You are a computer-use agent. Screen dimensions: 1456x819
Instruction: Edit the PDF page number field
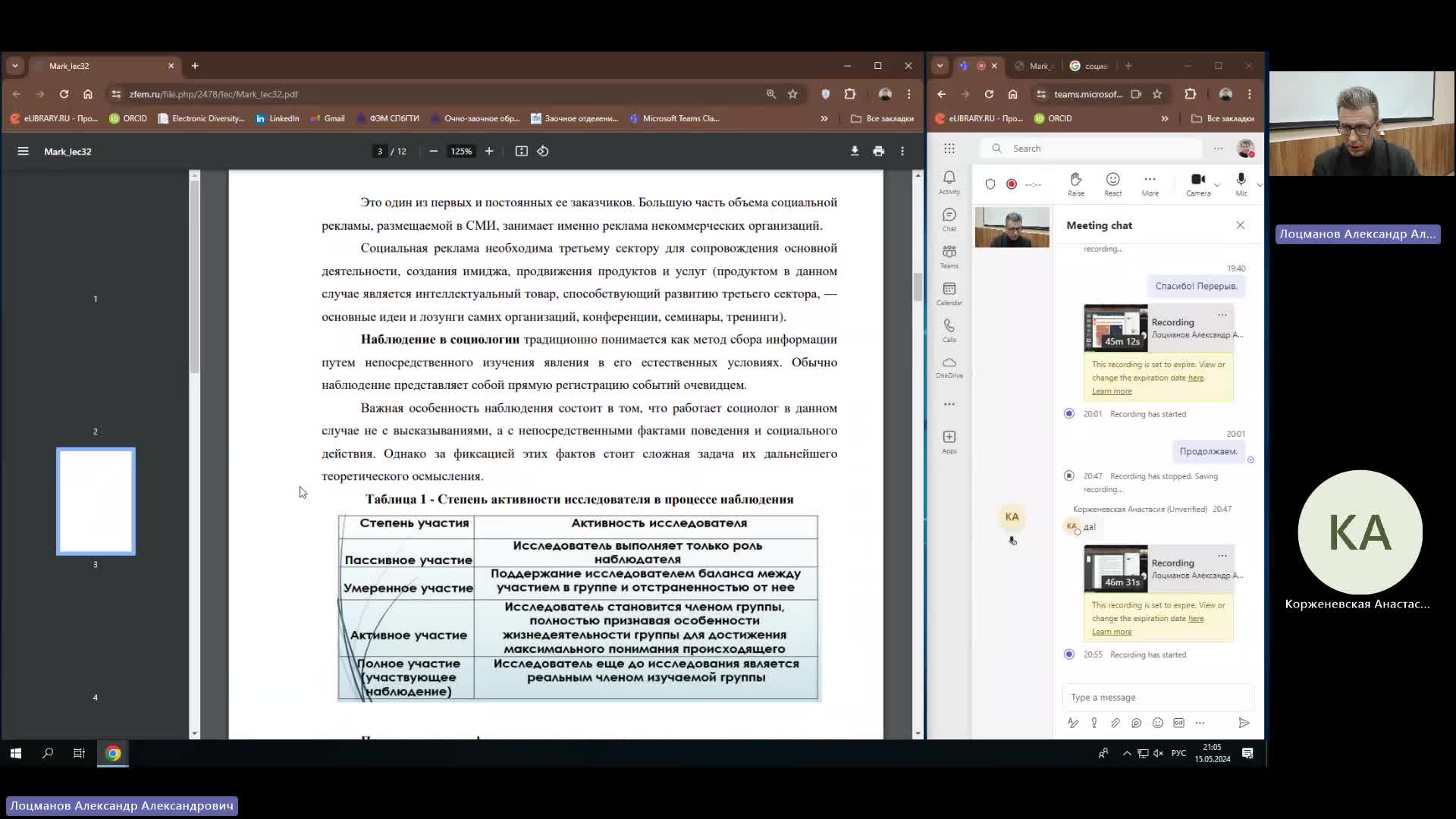tap(380, 151)
